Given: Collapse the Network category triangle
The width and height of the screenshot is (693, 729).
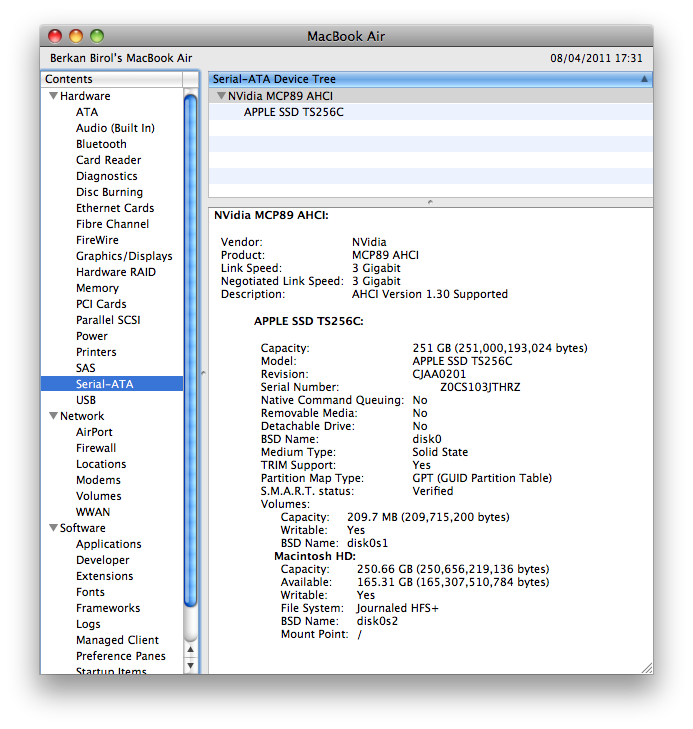Looking at the screenshot, I should pyautogui.click(x=53, y=416).
